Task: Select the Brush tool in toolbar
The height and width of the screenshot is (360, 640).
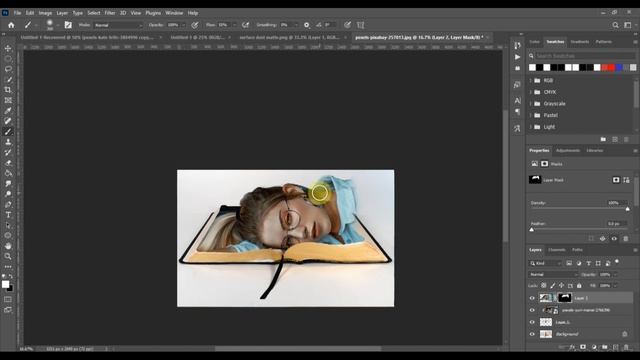Action: 8,131
